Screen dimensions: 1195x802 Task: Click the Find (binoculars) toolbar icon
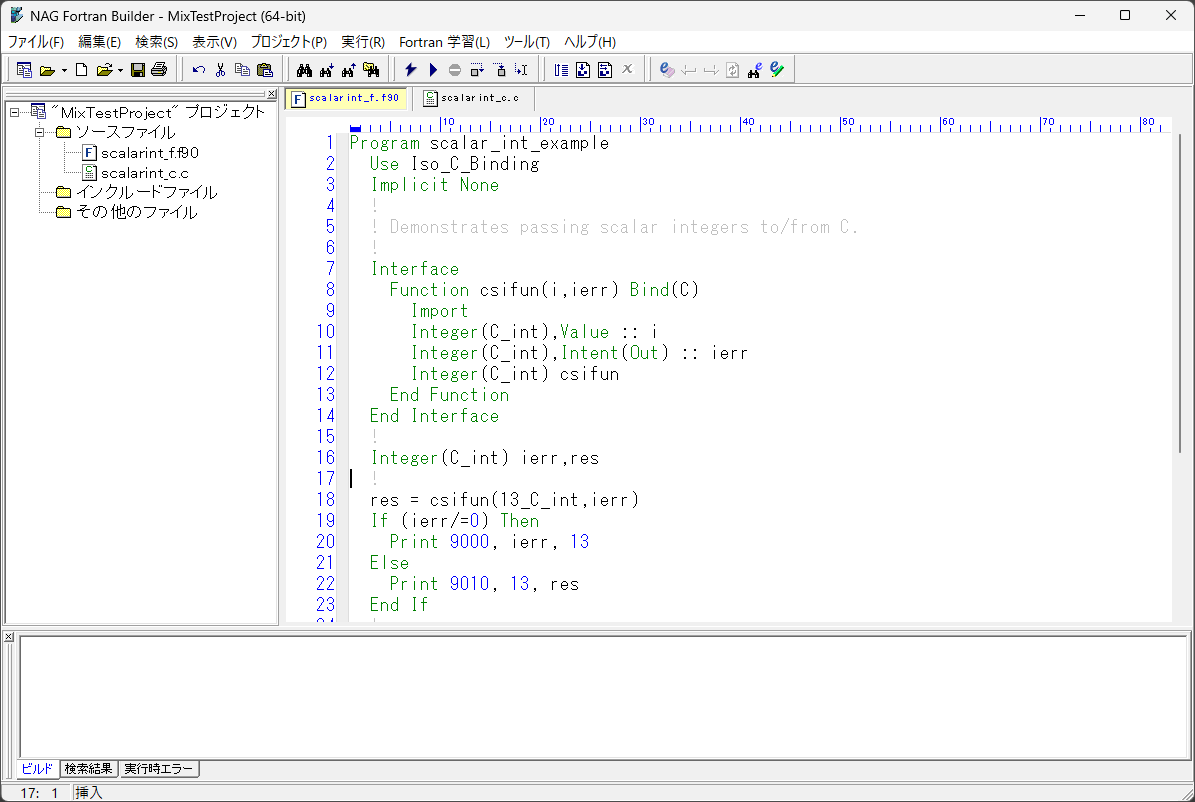[x=304, y=70]
